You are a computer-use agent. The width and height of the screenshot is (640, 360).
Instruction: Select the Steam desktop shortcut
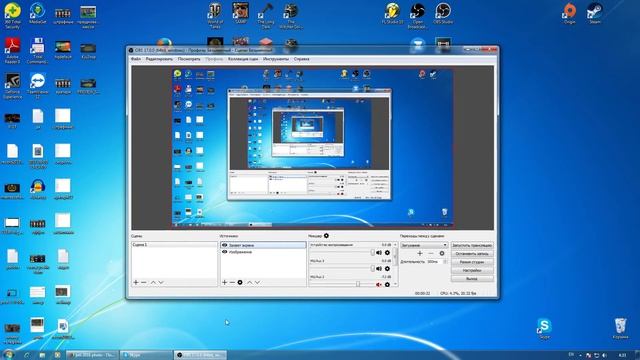click(595, 13)
